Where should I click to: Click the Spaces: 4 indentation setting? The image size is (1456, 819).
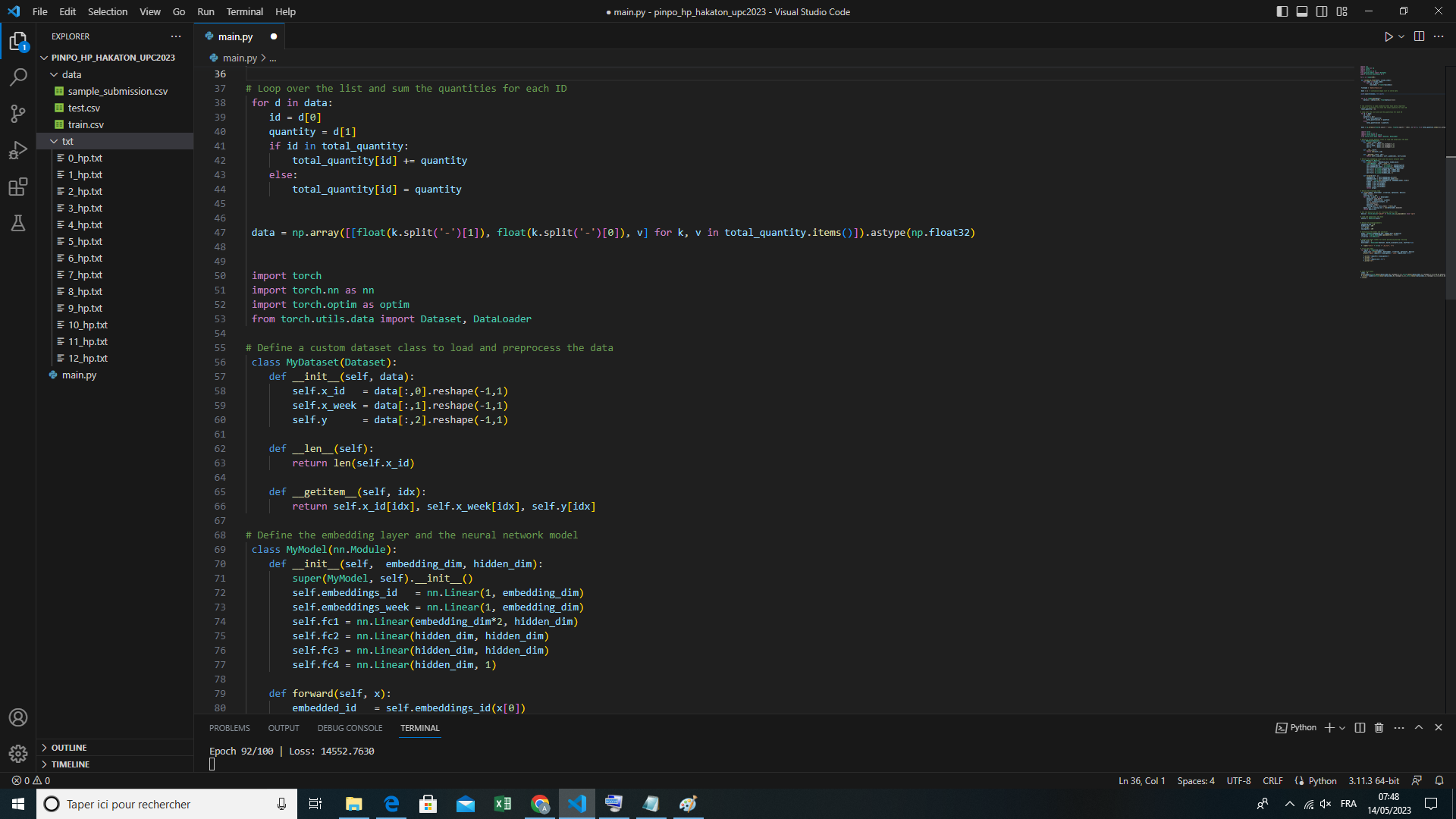(x=1195, y=781)
